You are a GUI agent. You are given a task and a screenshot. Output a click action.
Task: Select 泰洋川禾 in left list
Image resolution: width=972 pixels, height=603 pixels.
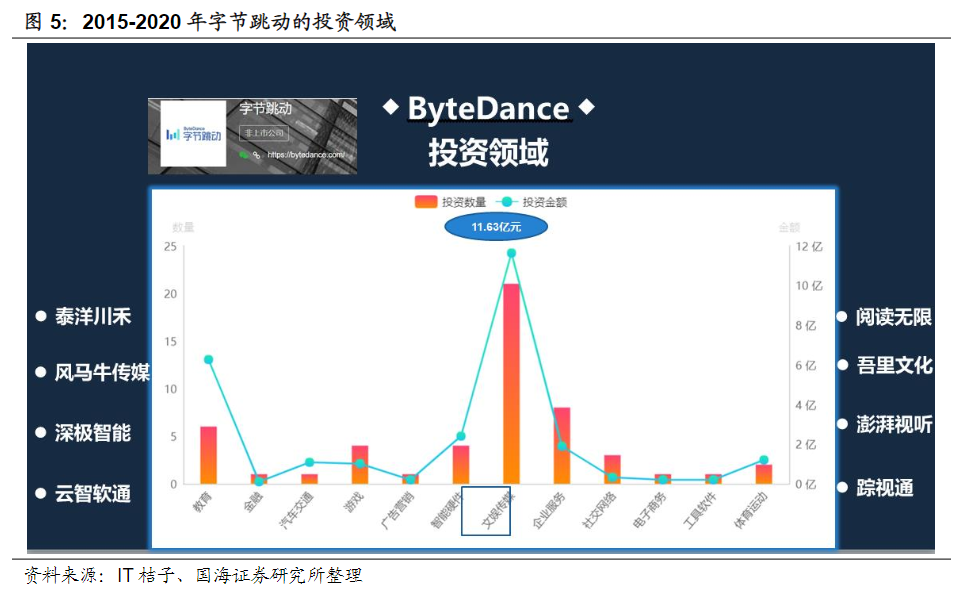tap(93, 317)
